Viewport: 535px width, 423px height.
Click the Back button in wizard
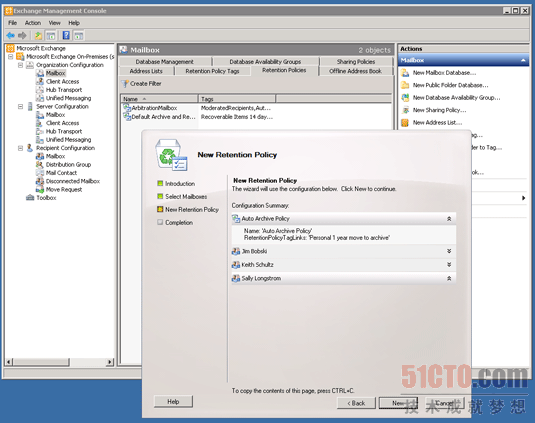tap(356, 403)
